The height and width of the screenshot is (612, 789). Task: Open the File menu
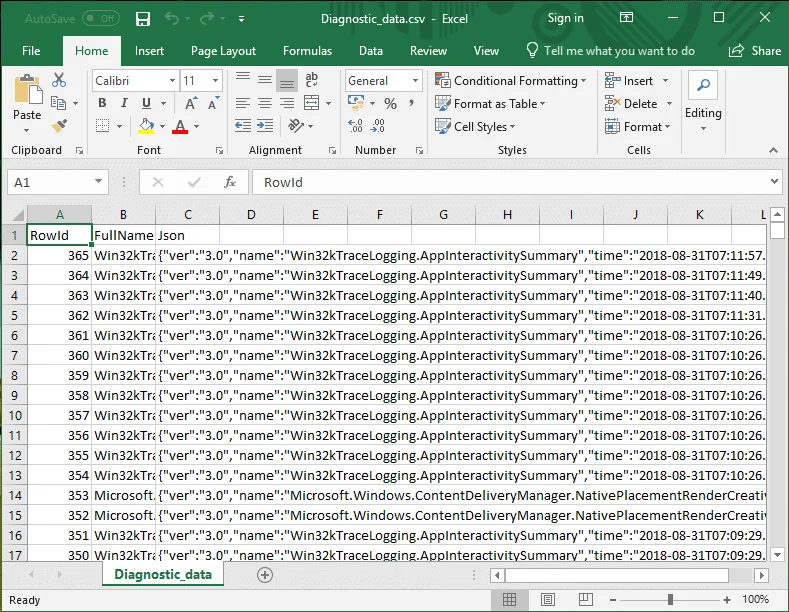coord(31,51)
